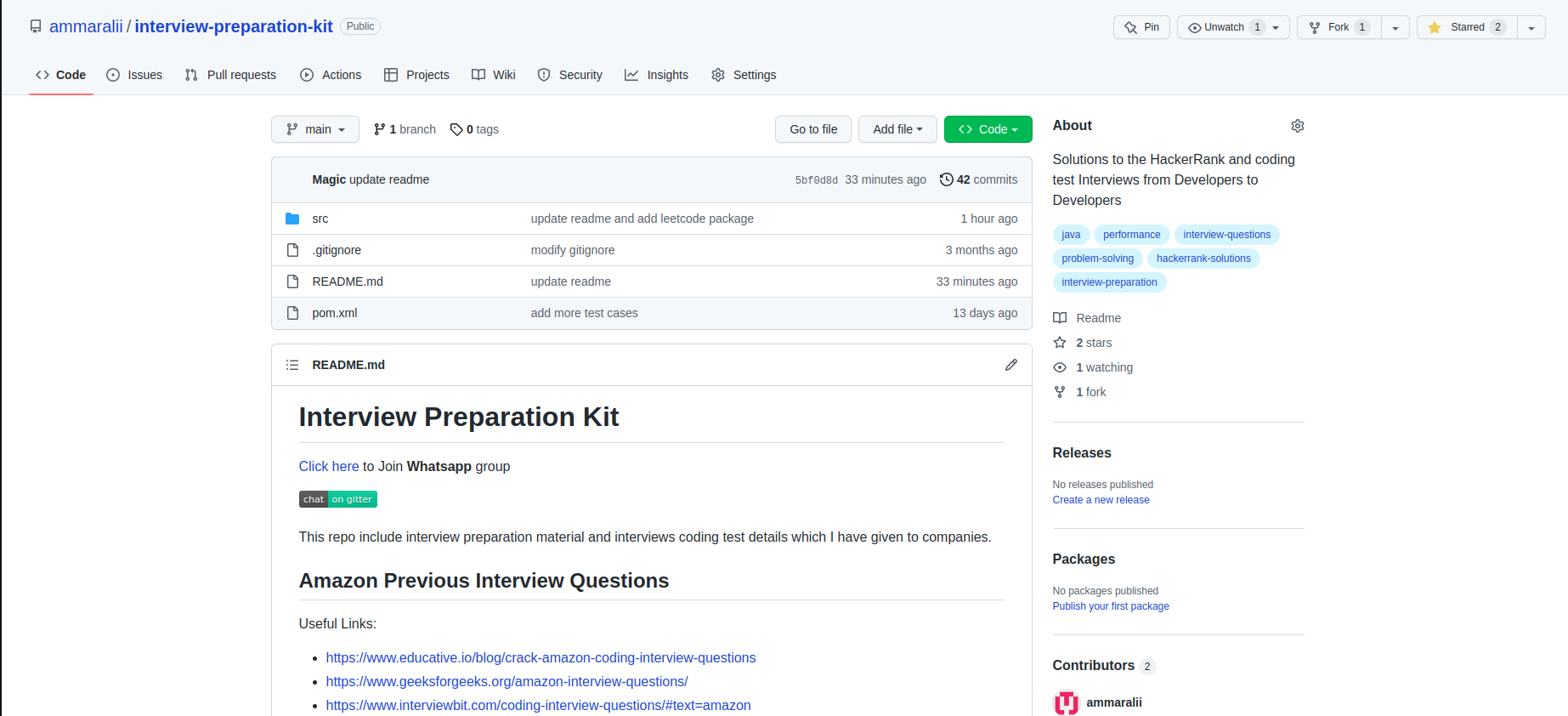Open the interview-preparation-kit repo link
1568x716 pixels.
coord(234,26)
